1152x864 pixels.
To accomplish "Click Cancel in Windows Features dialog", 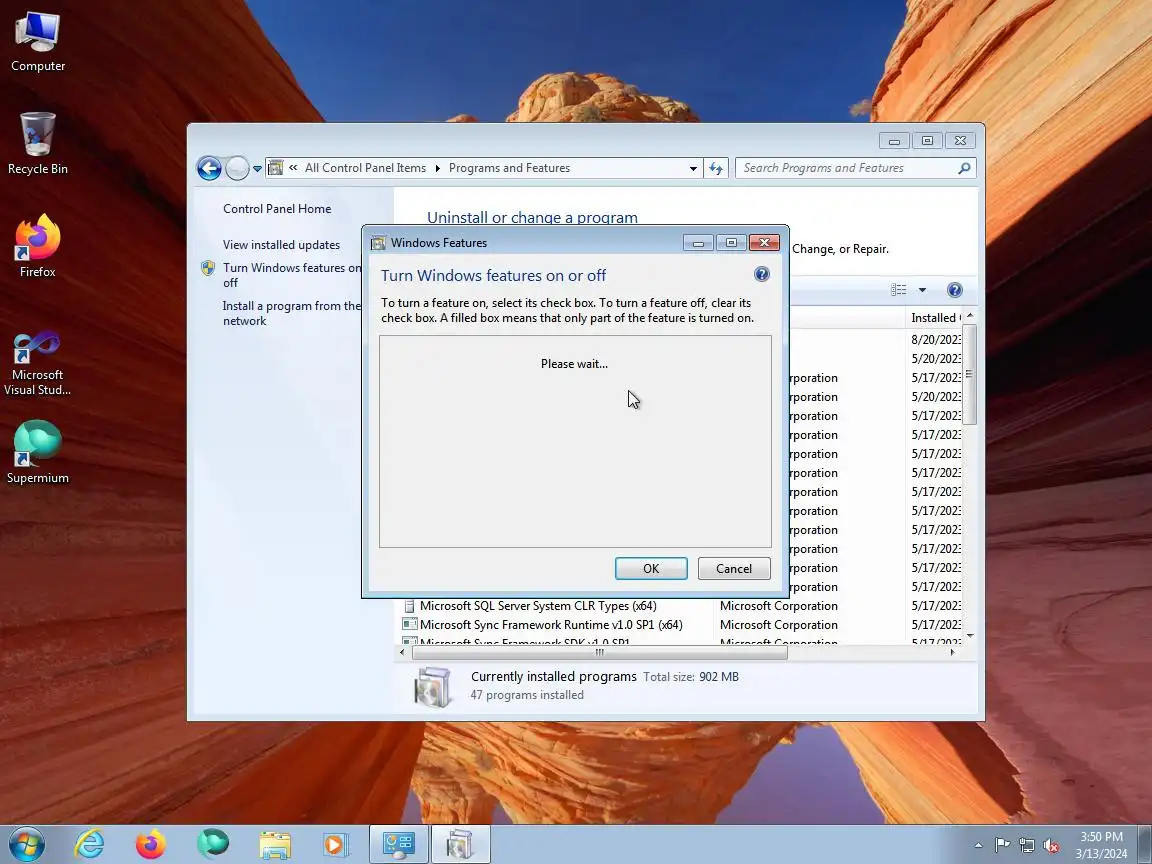I will (x=734, y=569).
